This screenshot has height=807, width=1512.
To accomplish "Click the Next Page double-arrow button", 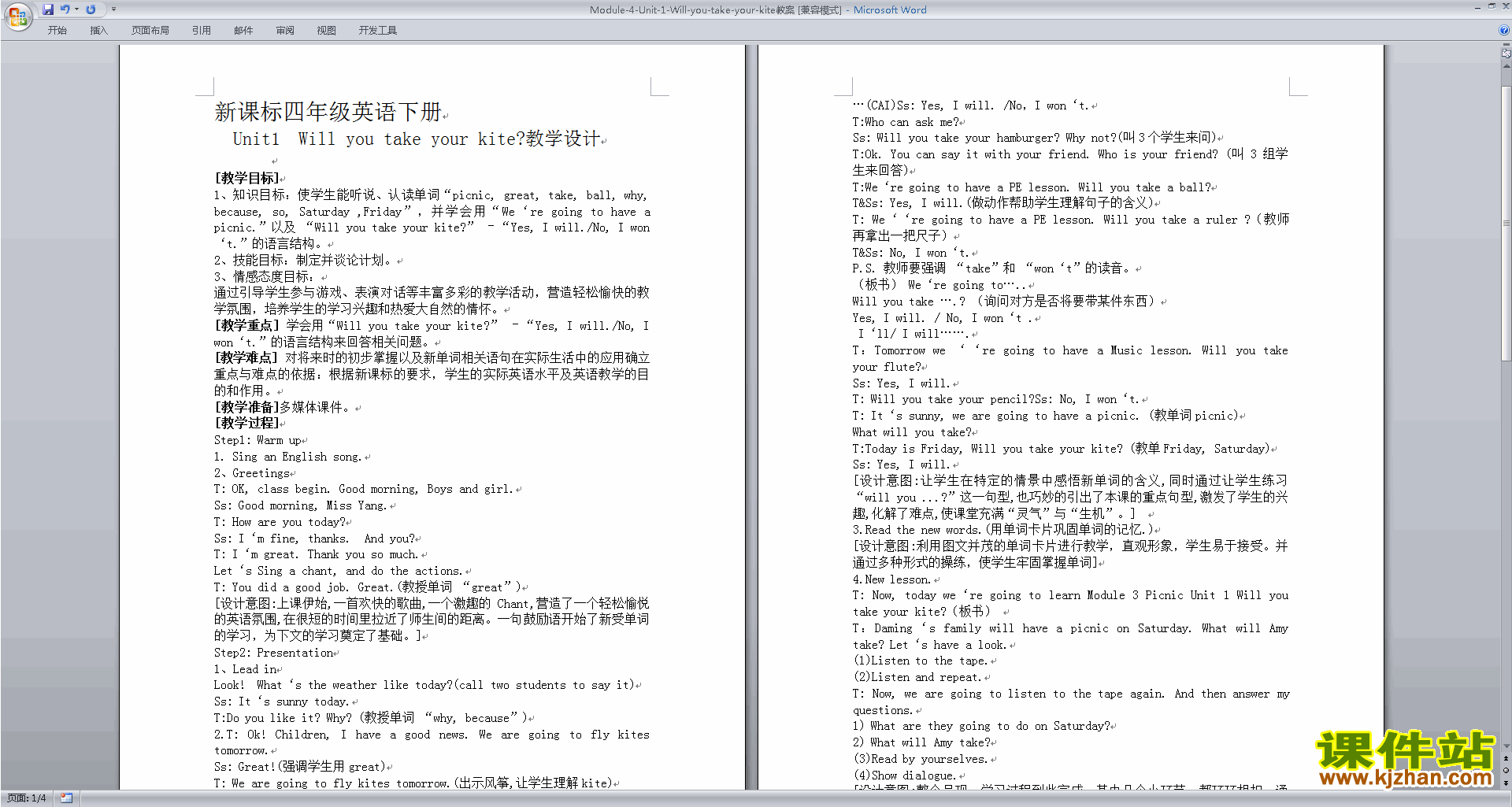I will [1506, 783].
